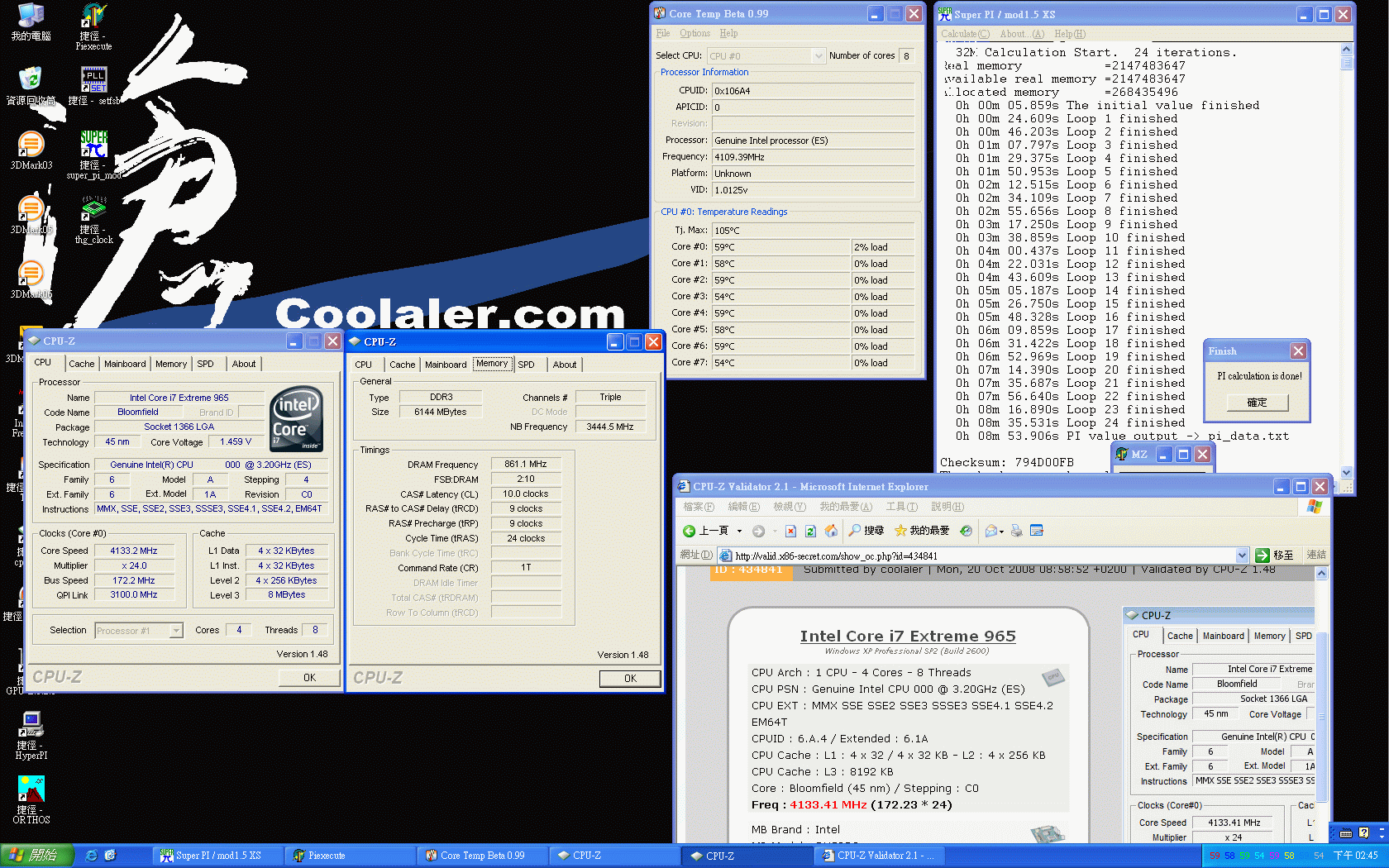Click the IE Search magnifier button

tap(866, 531)
